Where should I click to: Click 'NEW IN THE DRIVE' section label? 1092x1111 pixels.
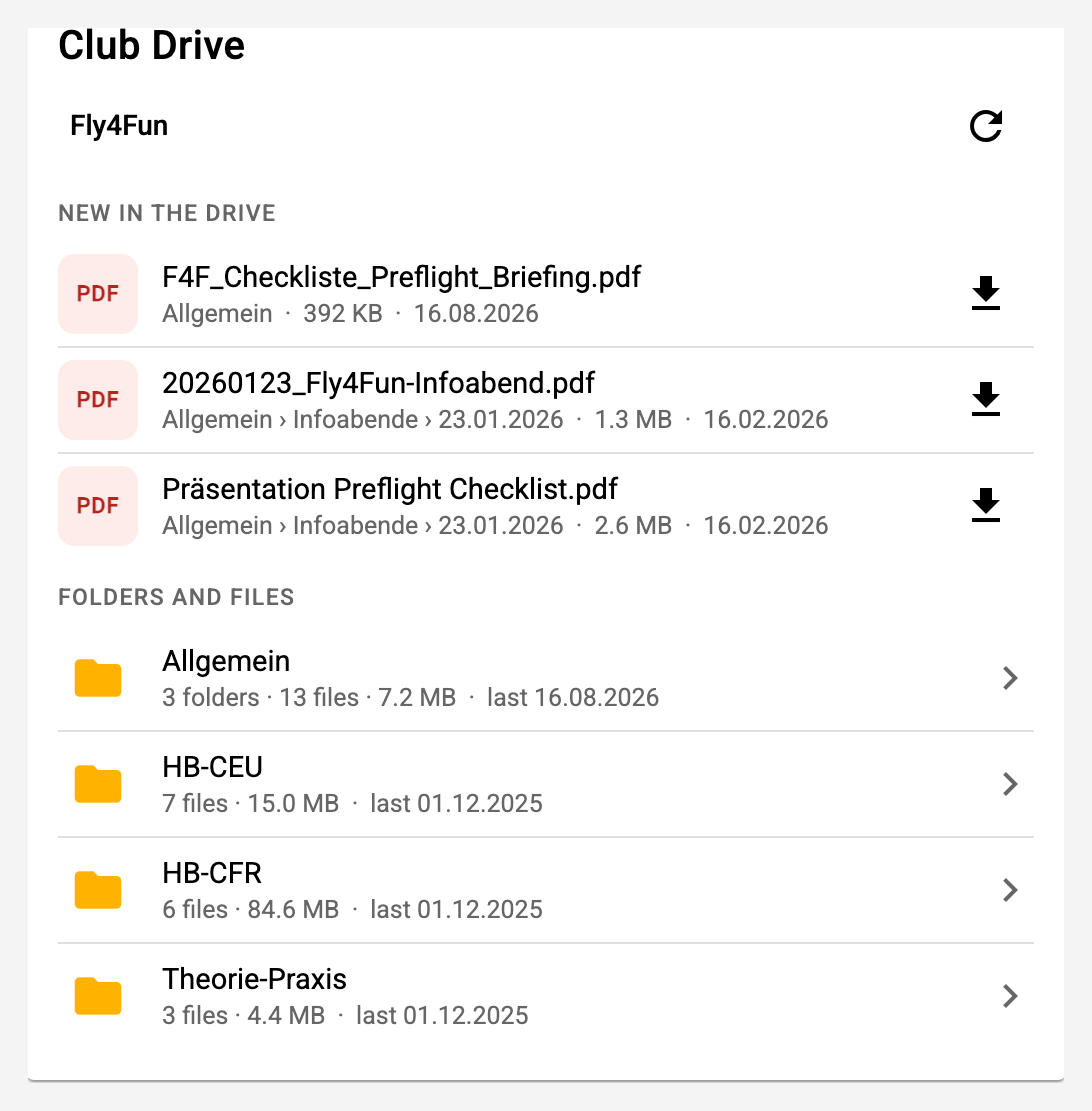167,213
